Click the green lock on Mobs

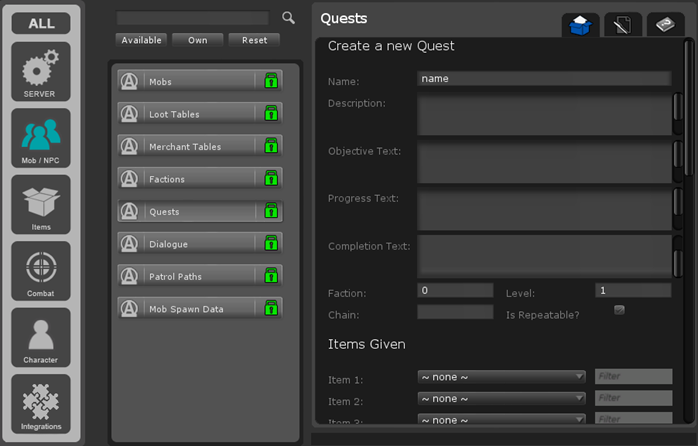click(x=270, y=81)
